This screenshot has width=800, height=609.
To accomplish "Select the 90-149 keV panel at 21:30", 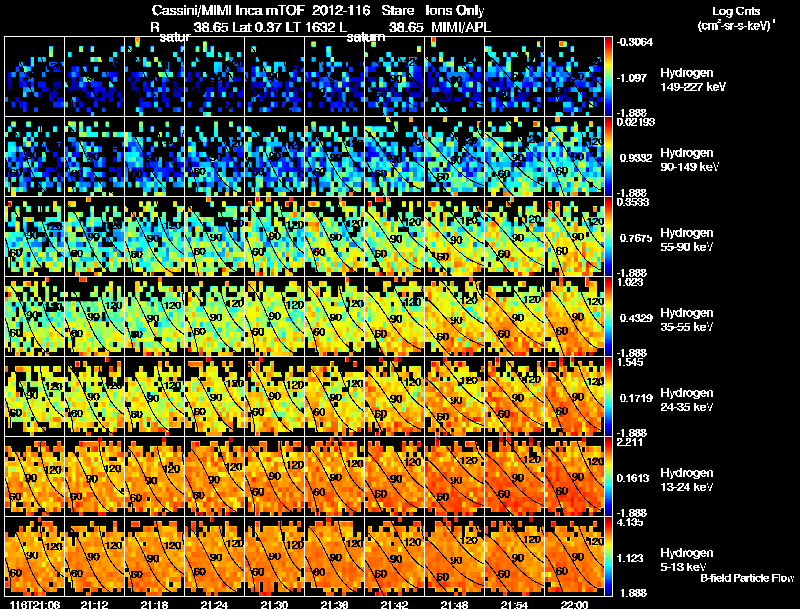I will pyautogui.click(x=274, y=157).
